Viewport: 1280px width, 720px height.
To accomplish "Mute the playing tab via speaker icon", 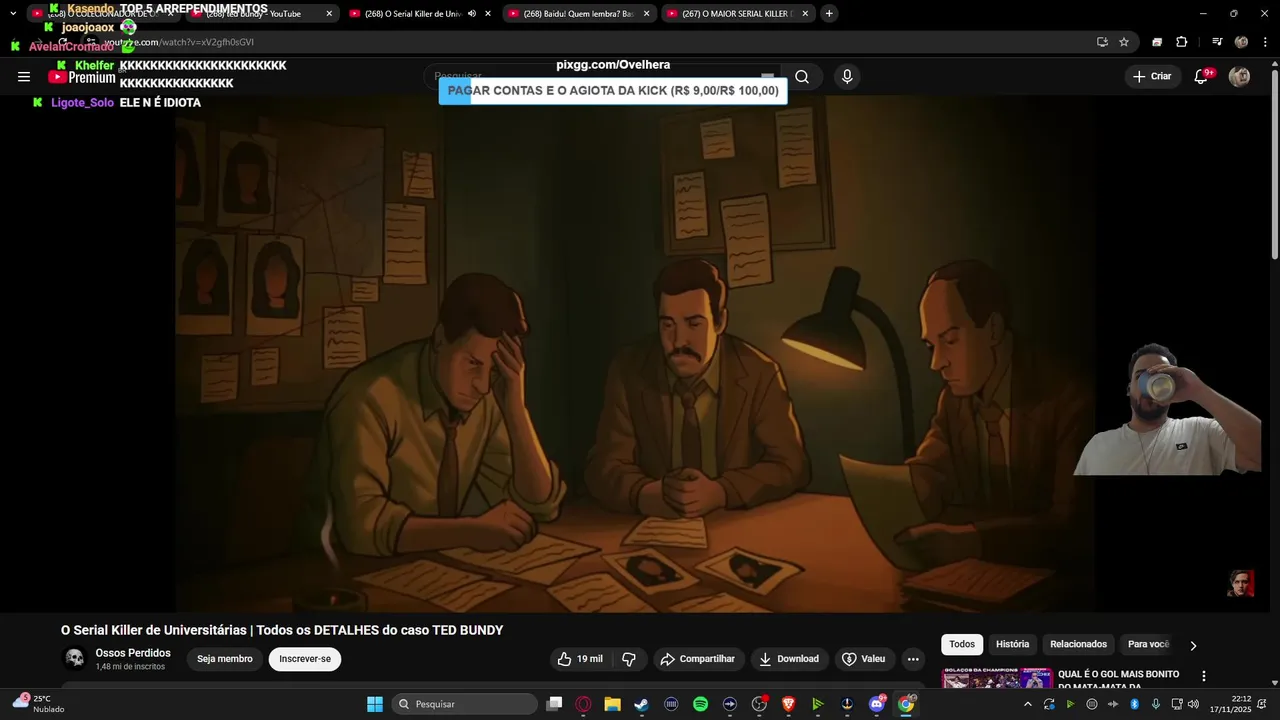I will 472,13.
